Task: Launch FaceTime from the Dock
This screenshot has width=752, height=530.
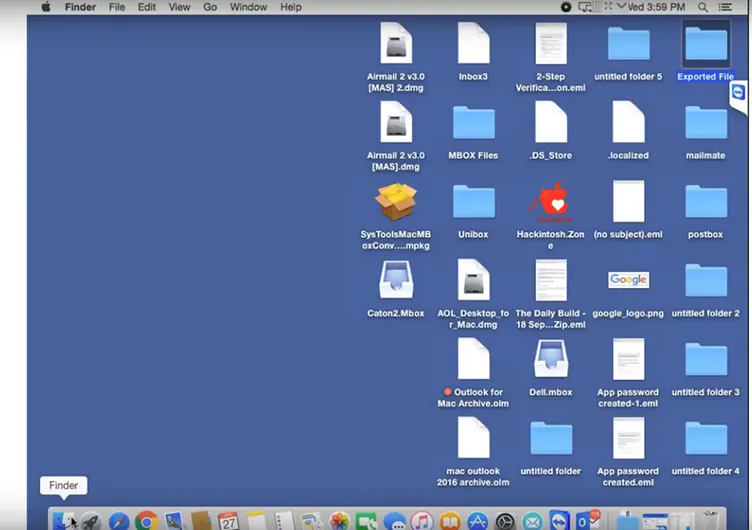Action: point(366,521)
